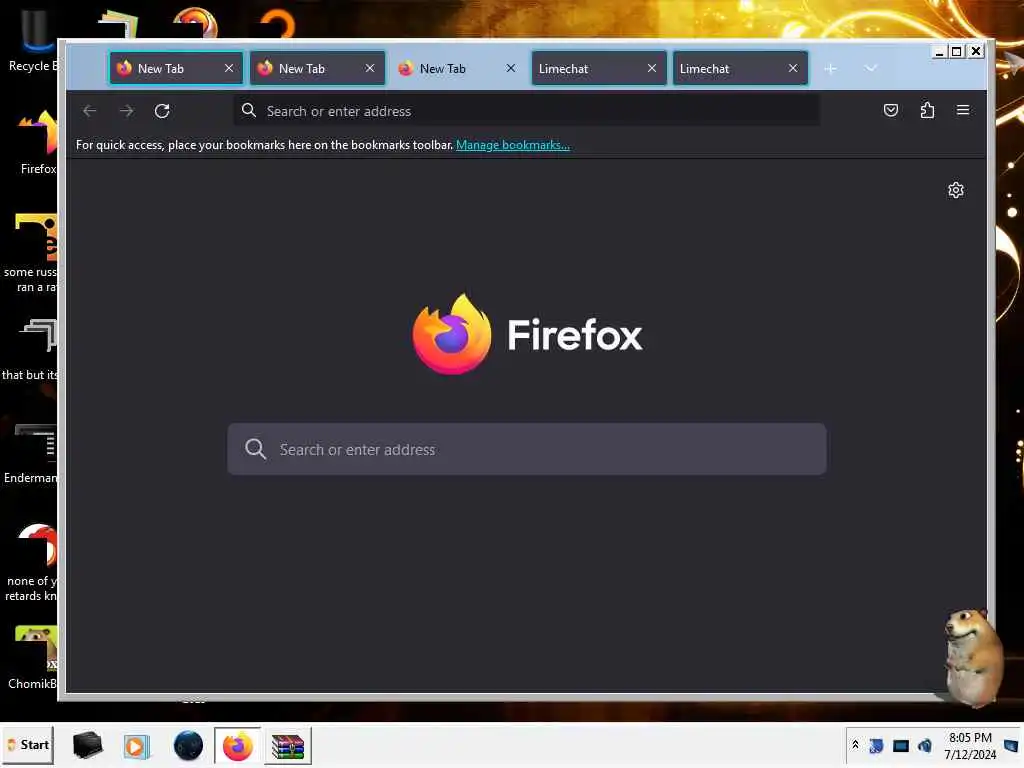
Task: Click the magnifier in address bar
Action: 249,110
